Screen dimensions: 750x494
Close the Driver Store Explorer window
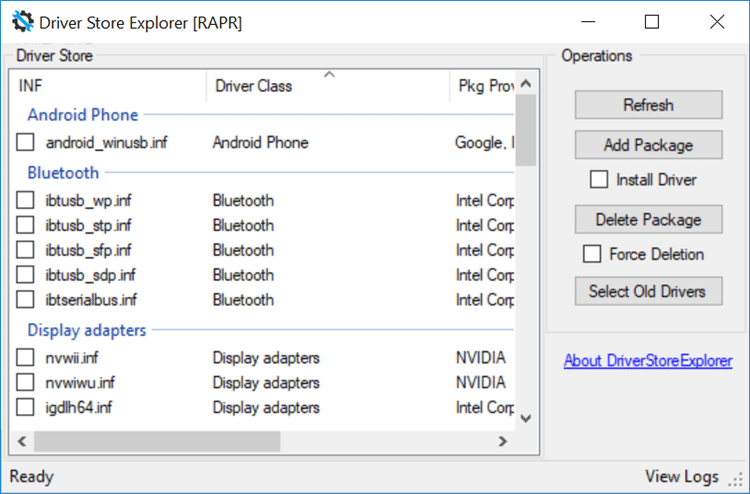(x=717, y=22)
